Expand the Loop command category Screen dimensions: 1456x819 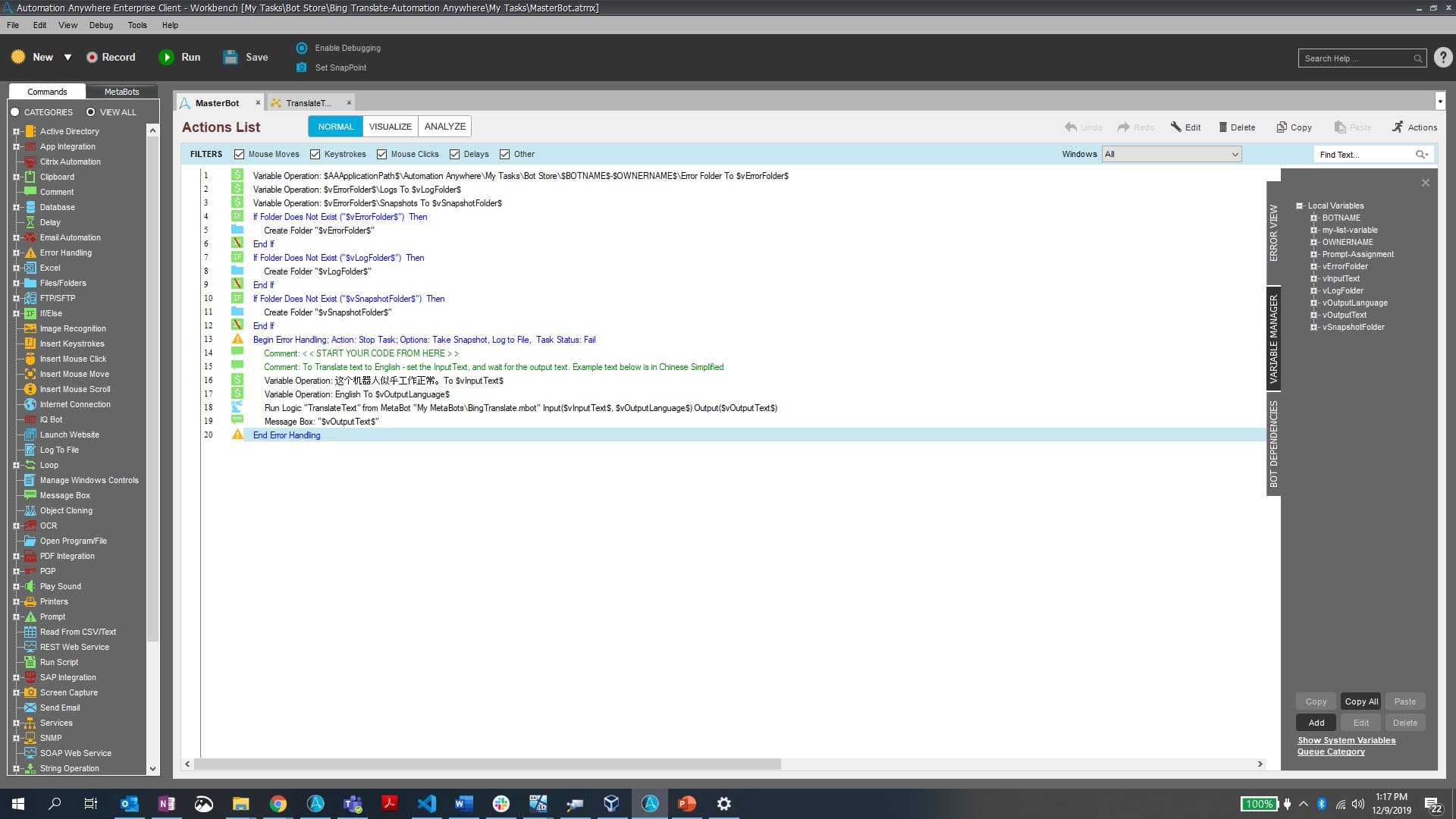pos(16,465)
